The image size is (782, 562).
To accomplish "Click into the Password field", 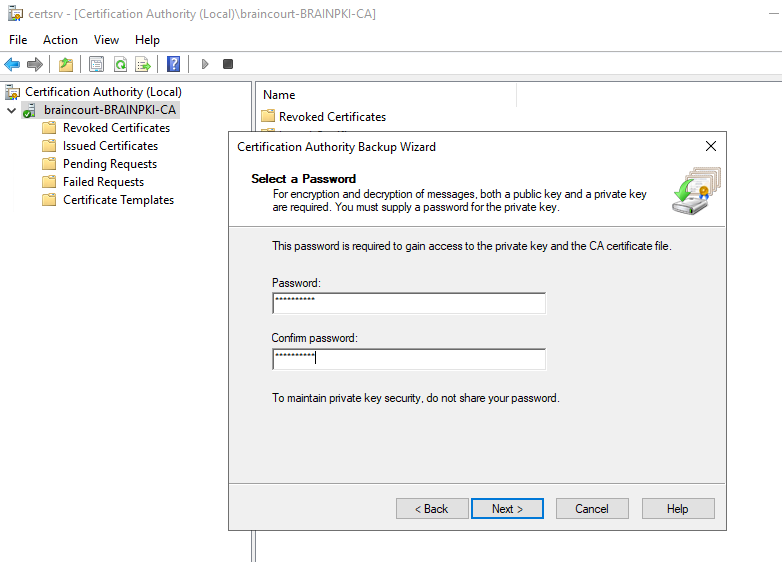I will 409,303.
